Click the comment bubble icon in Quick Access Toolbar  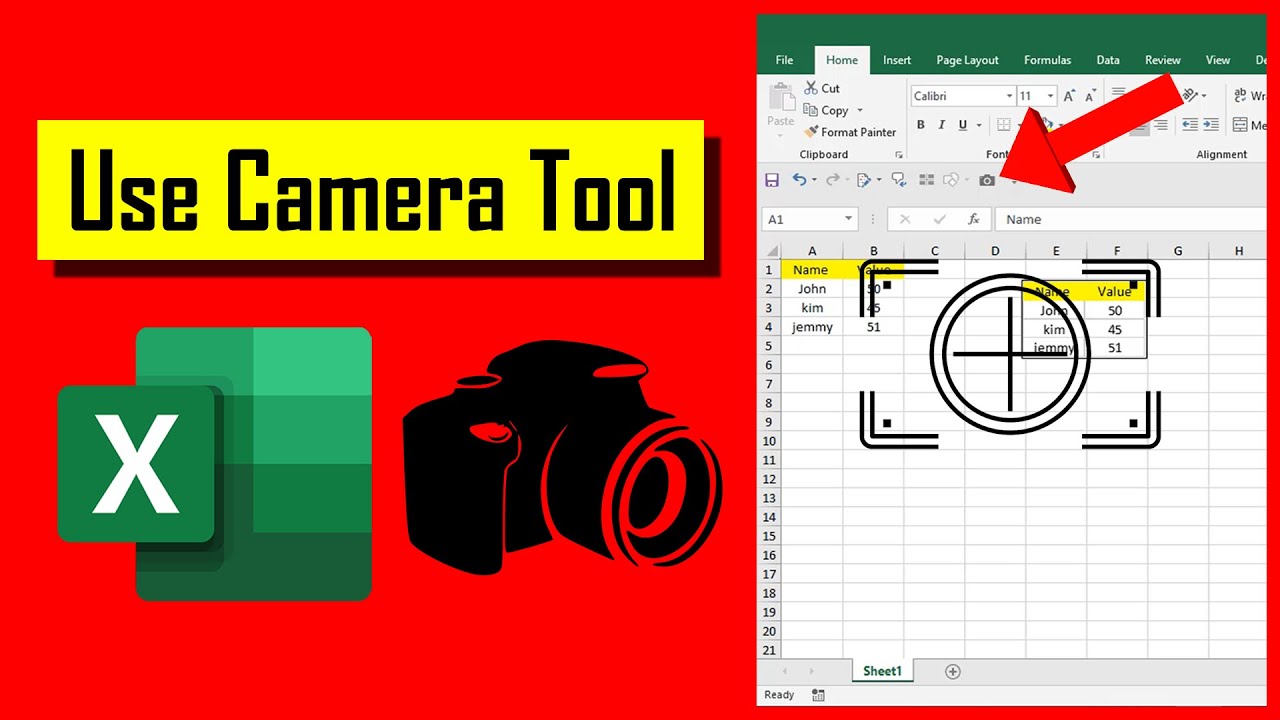[x=898, y=180]
